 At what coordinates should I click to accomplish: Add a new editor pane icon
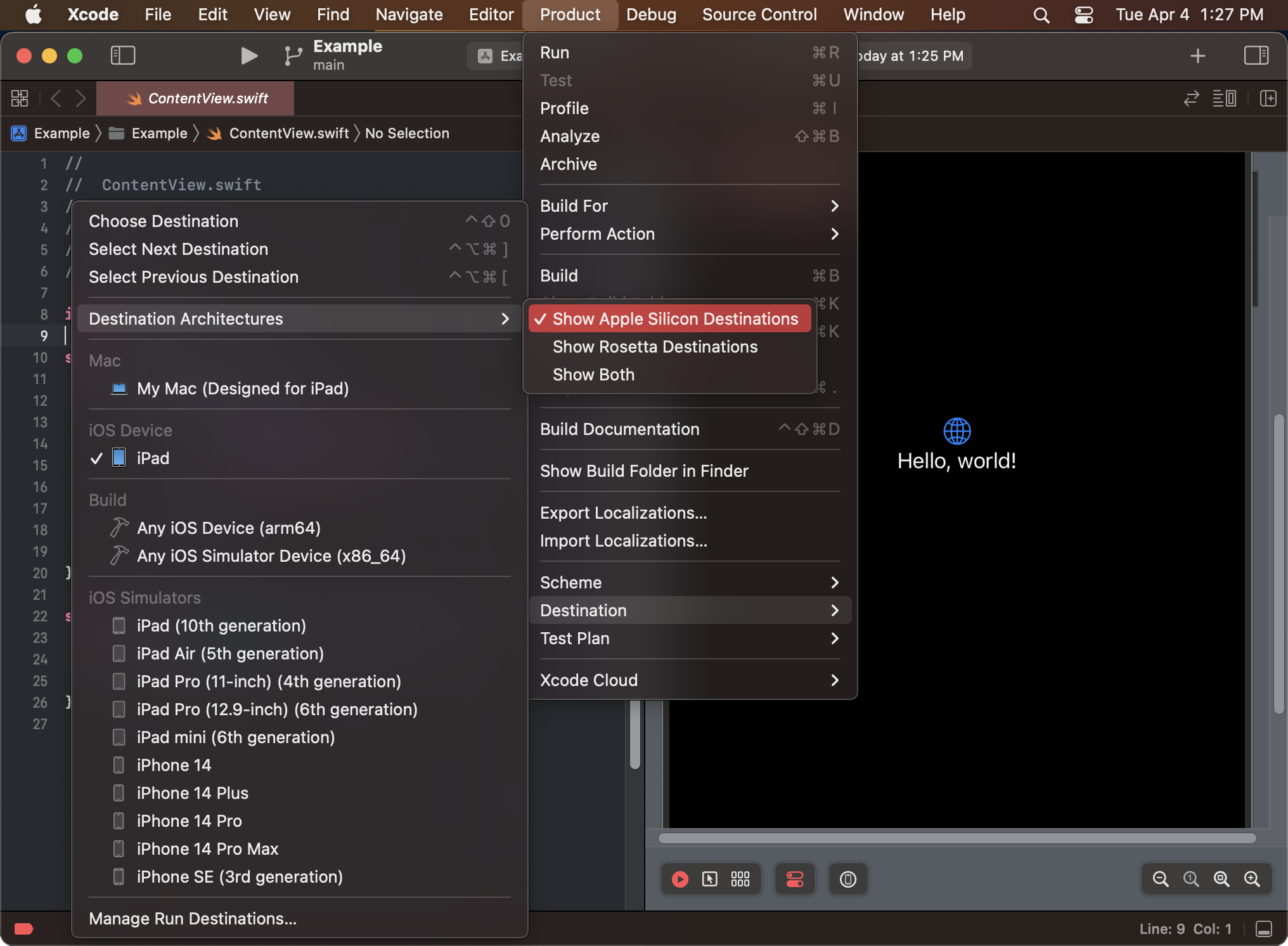[x=1268, y=98]
